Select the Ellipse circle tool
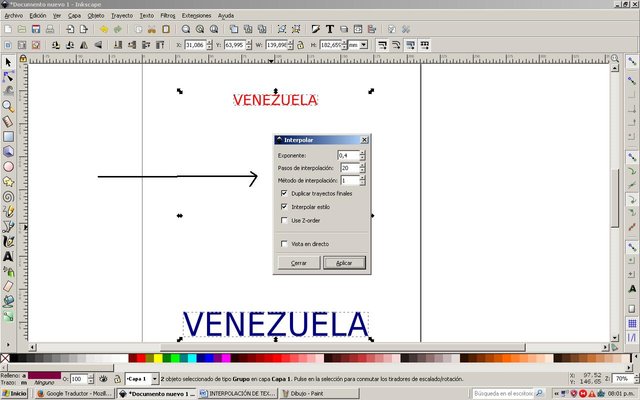The width and height of the screenshot is (640, 400). pos(8,167)
